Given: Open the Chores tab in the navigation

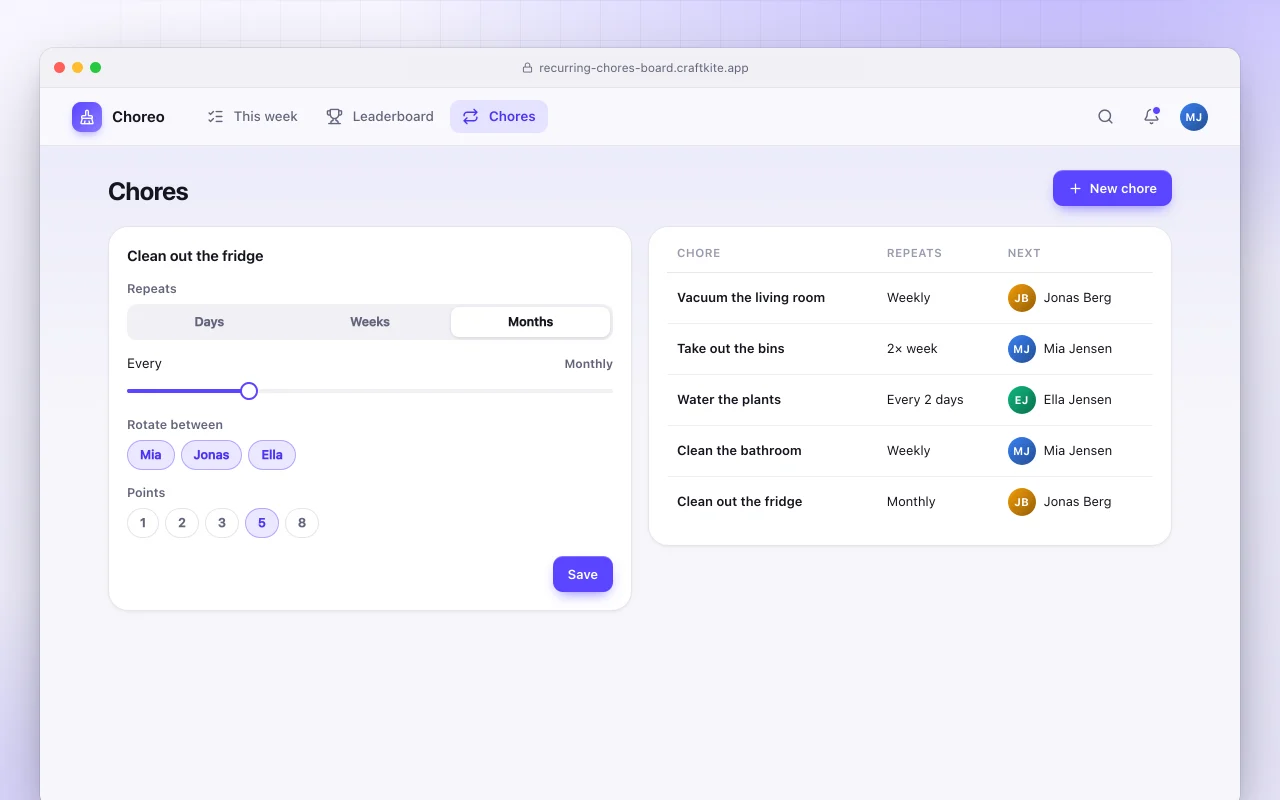Looking at the screenshot, I should (x=499, y=117).
